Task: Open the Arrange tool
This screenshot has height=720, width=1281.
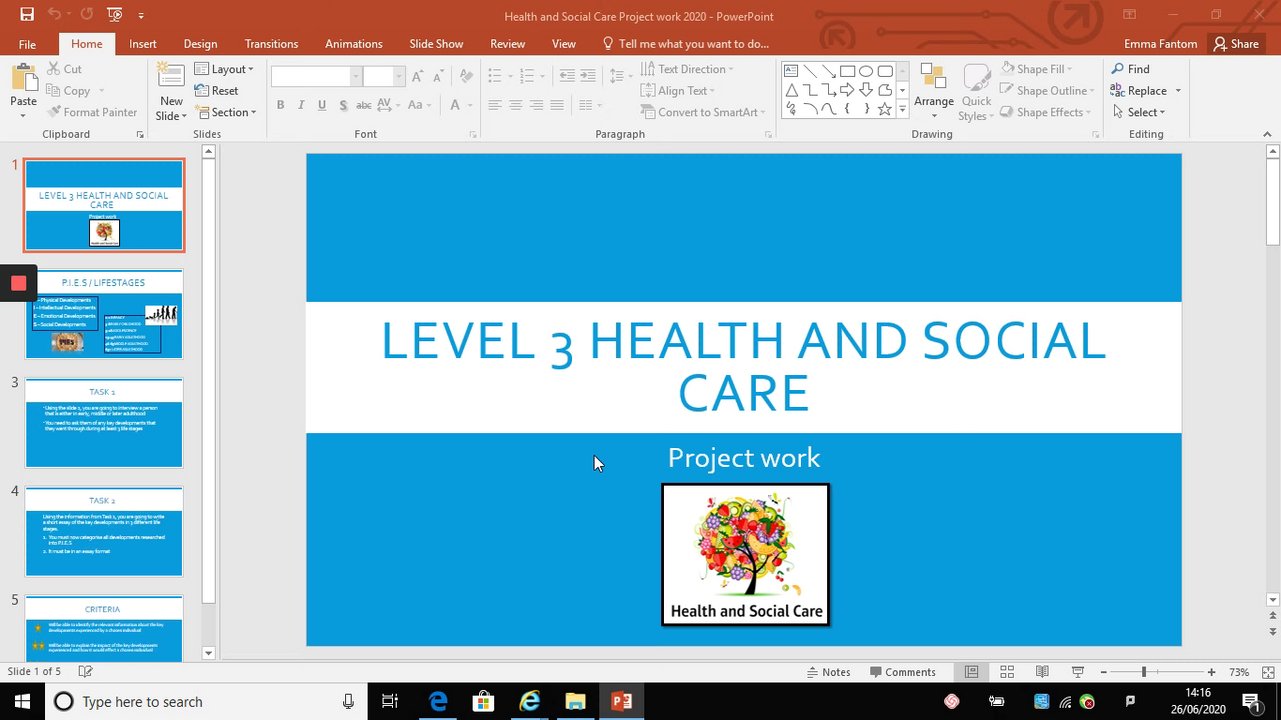Action: pyautogui.click(x=934, y=91)
